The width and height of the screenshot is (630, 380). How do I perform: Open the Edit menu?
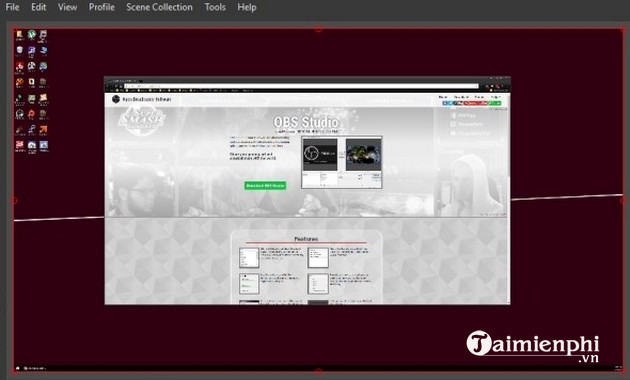click(x=39, y=7)
